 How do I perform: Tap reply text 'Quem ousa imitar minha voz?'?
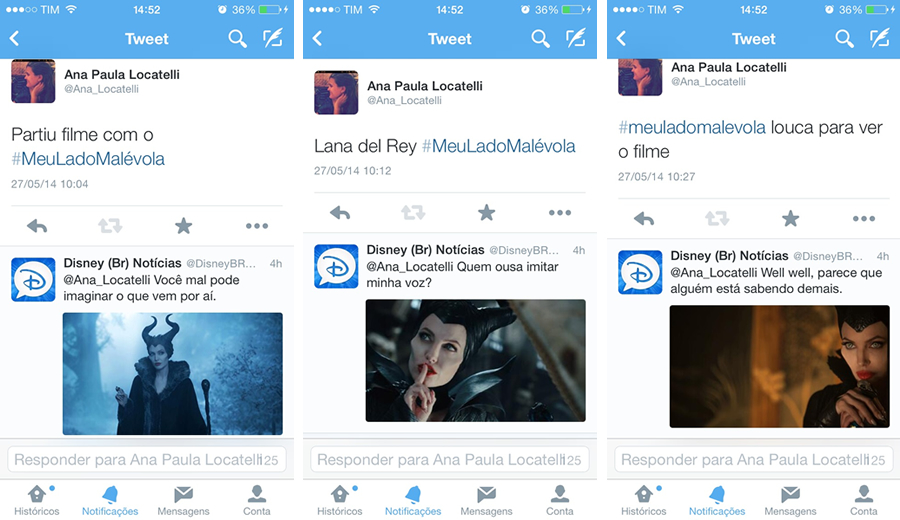pyautogui.click(x=463, y=275)
